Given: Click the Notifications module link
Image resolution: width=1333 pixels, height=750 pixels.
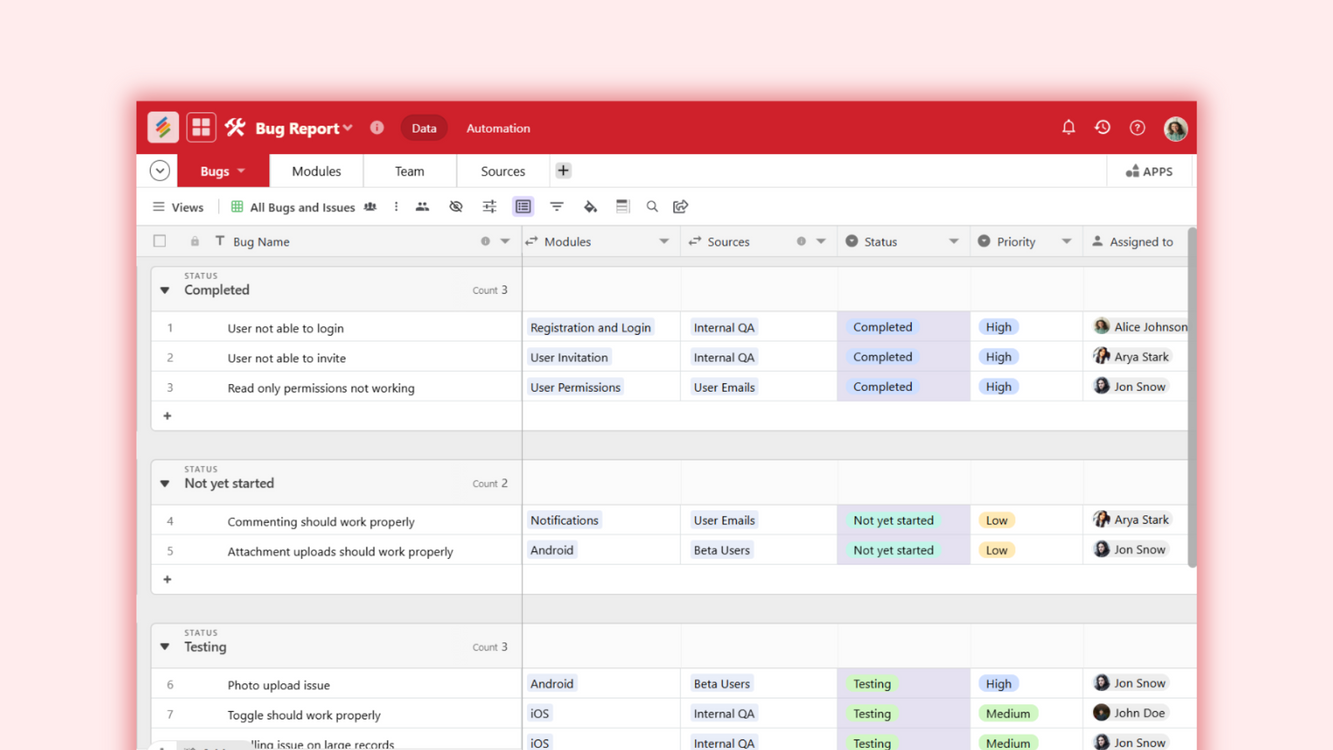Looking at the screenshot, I should point(564,520).
